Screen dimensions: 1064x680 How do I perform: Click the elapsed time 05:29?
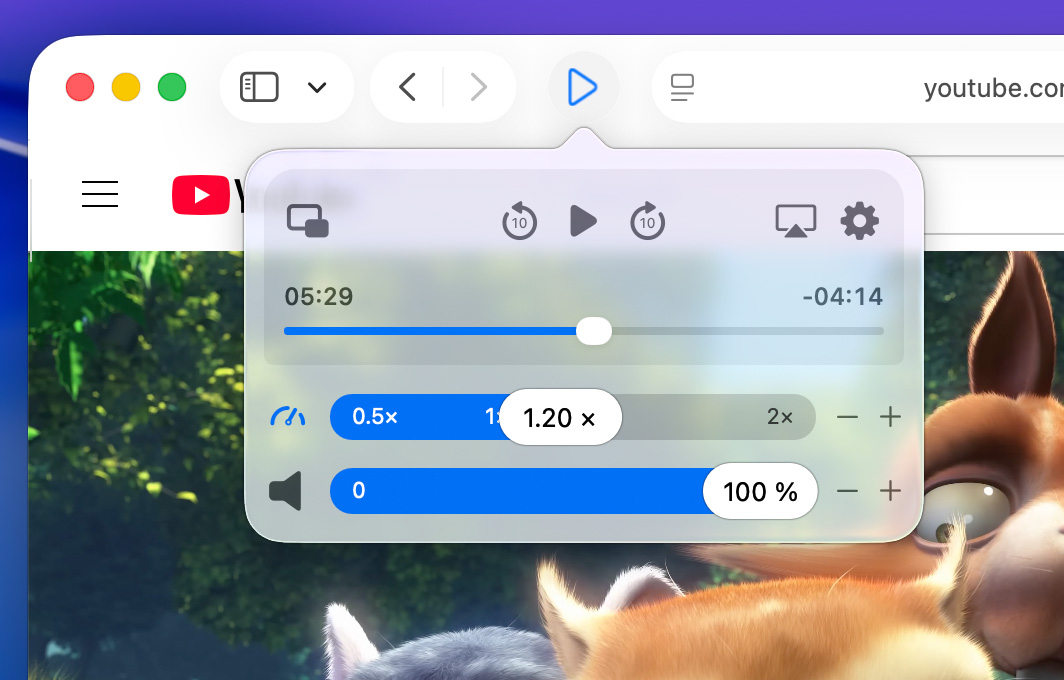coord(319,297)
